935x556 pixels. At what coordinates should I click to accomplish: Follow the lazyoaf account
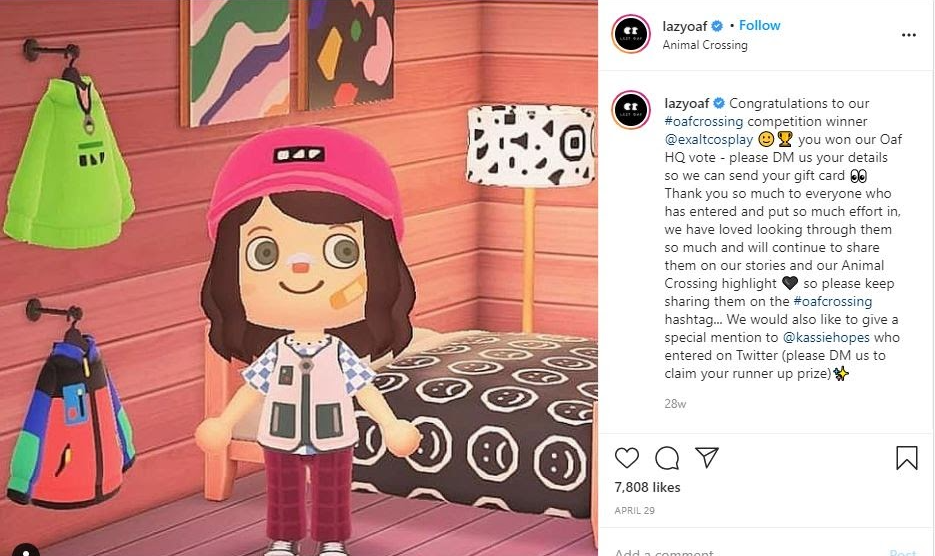(759, 25)
